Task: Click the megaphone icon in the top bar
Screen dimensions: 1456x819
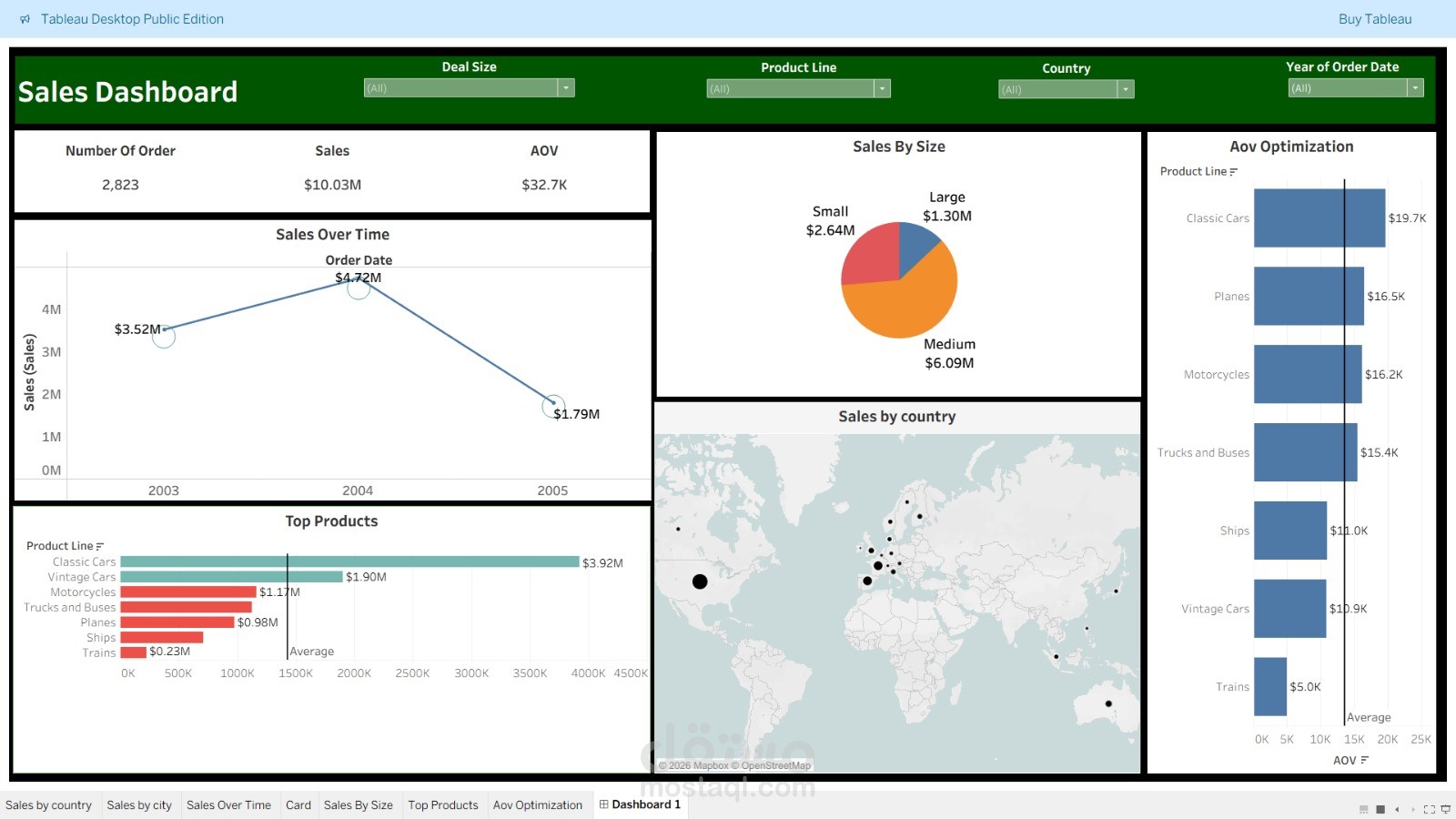Action: point(24,18)
